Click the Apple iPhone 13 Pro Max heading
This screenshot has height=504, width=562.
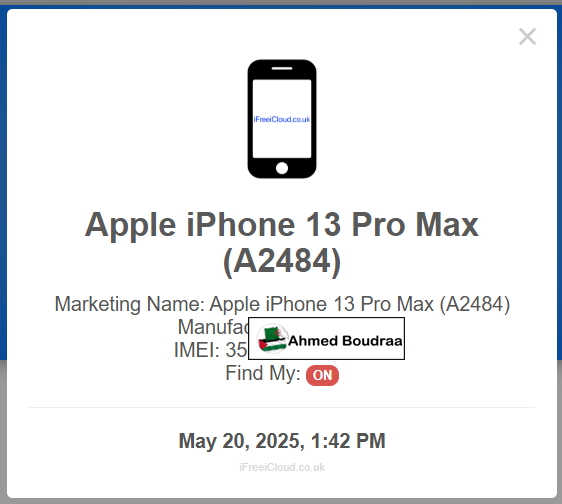coord(282,225)
